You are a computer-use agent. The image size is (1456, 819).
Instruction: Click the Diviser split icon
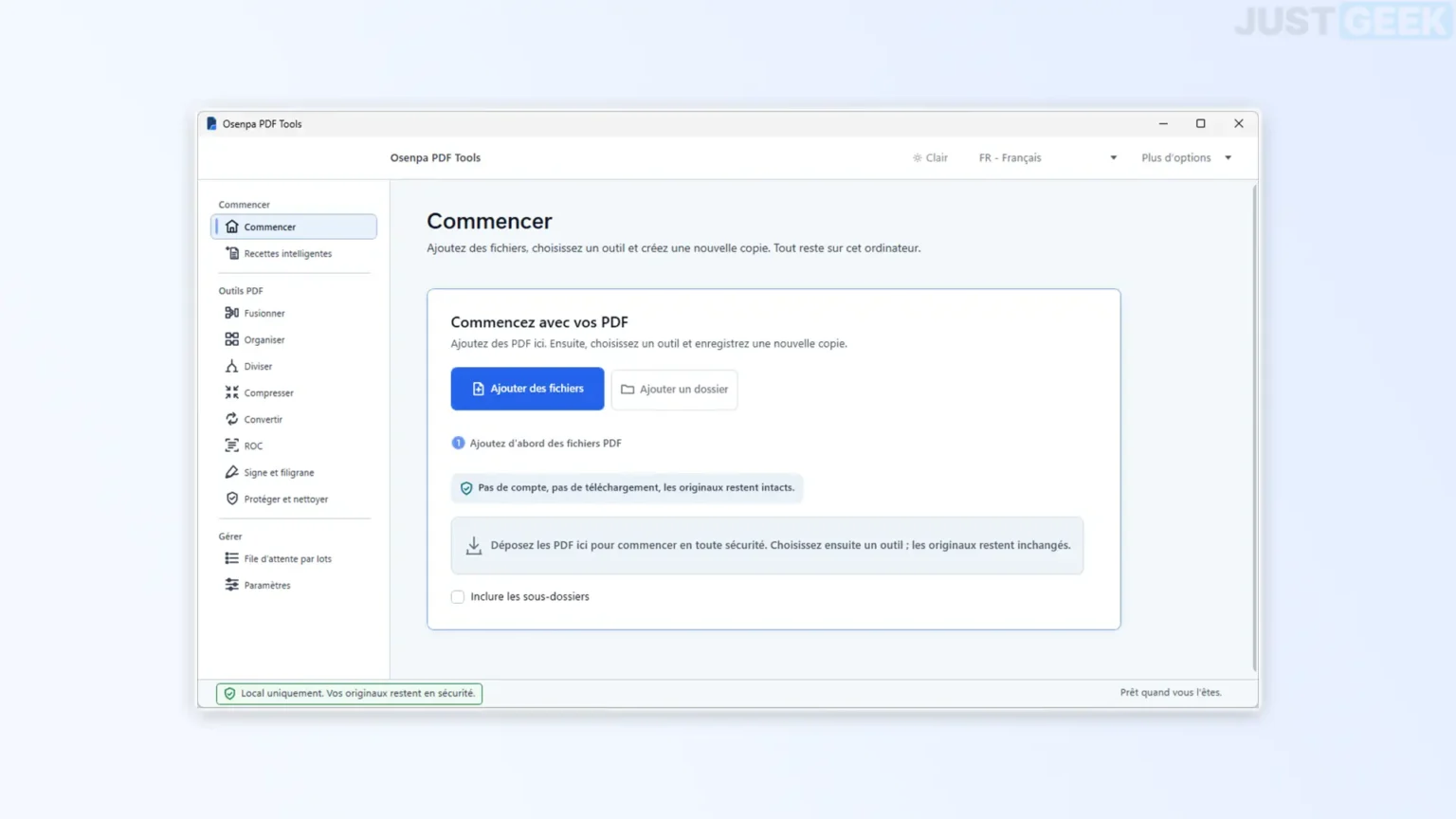pos(232,366)
